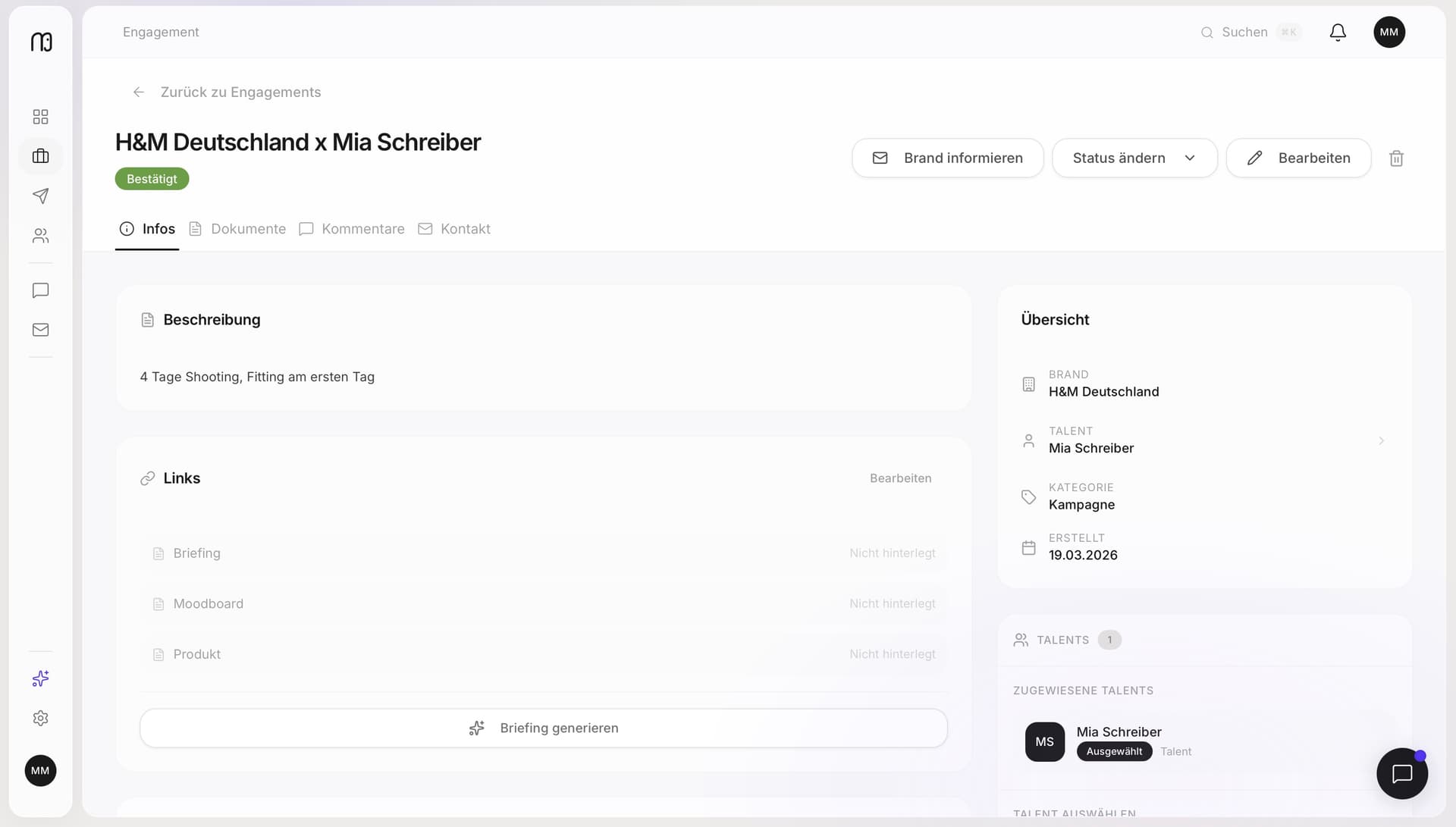Click the Bestätigt status badge
The height and width of the screenshot is (827, 1456).
152,179
